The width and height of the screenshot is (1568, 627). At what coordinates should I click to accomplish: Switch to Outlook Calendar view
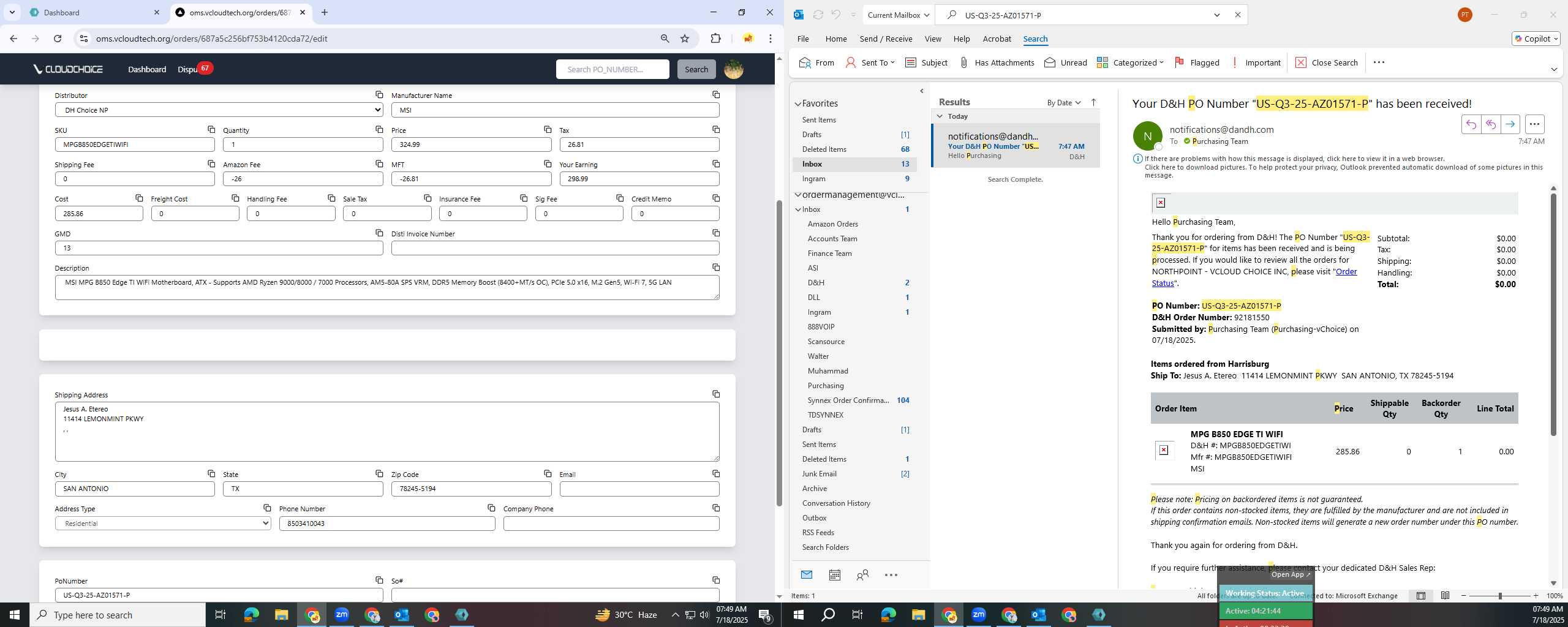(x=834, y=575)
